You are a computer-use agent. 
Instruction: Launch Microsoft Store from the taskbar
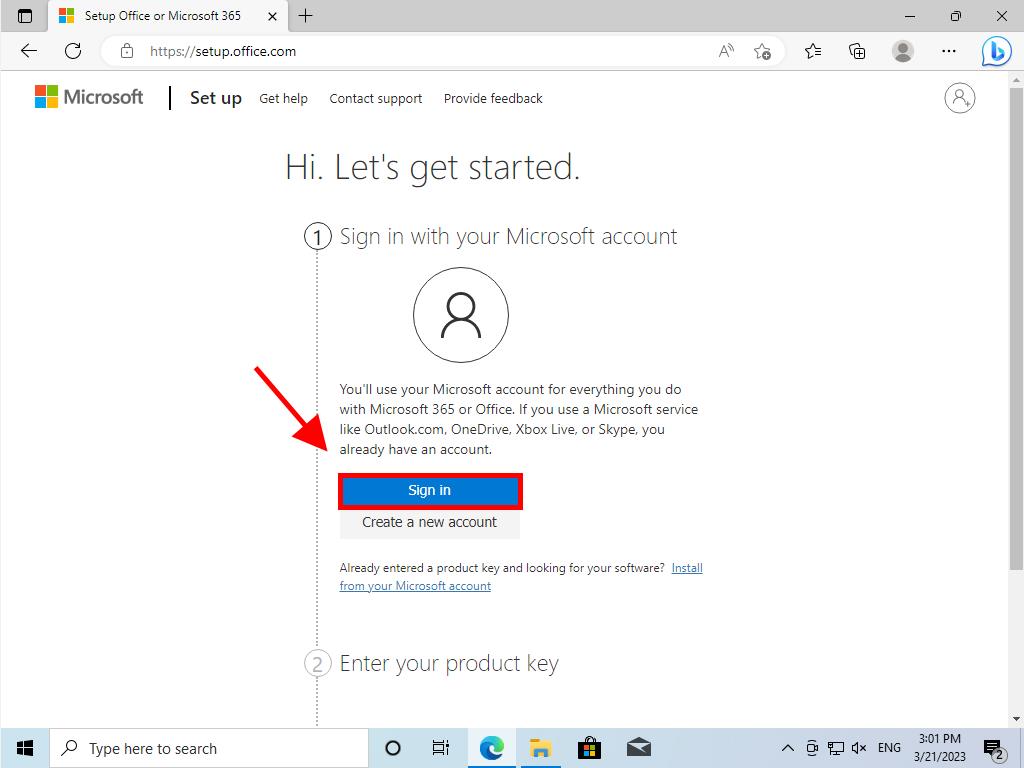(589, 747)
